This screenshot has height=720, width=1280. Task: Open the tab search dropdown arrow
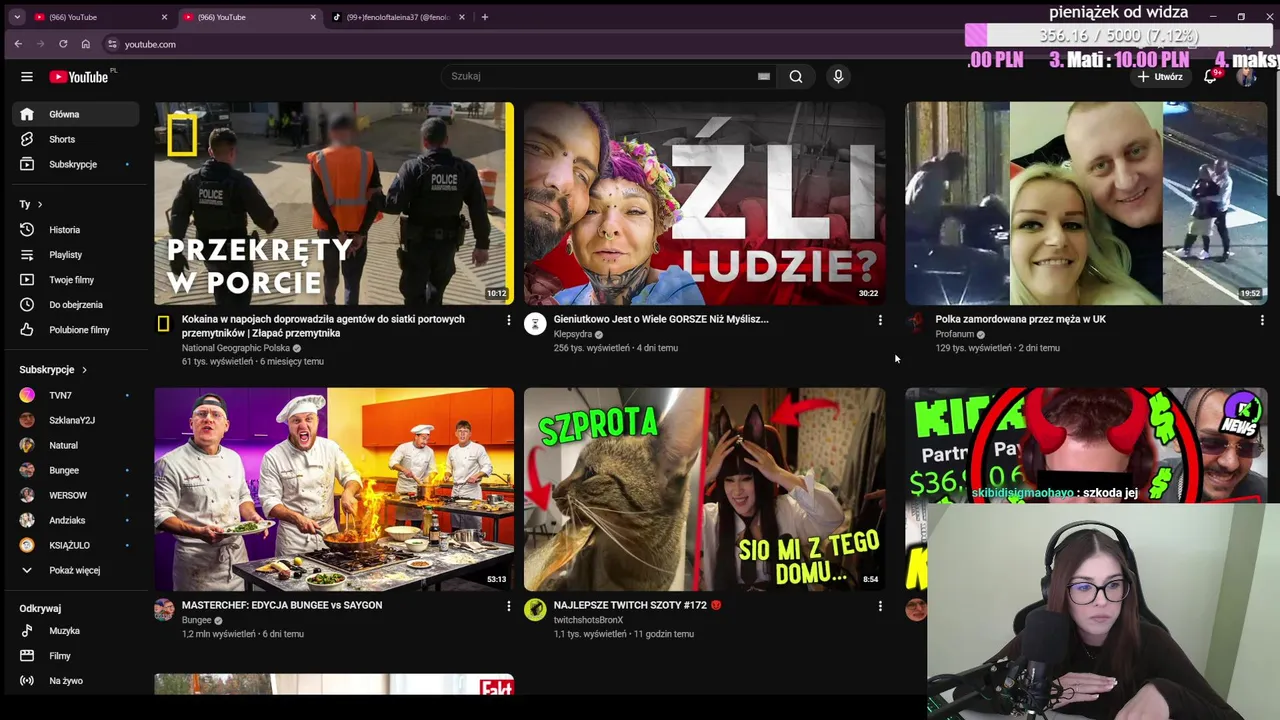coord(17,17)
